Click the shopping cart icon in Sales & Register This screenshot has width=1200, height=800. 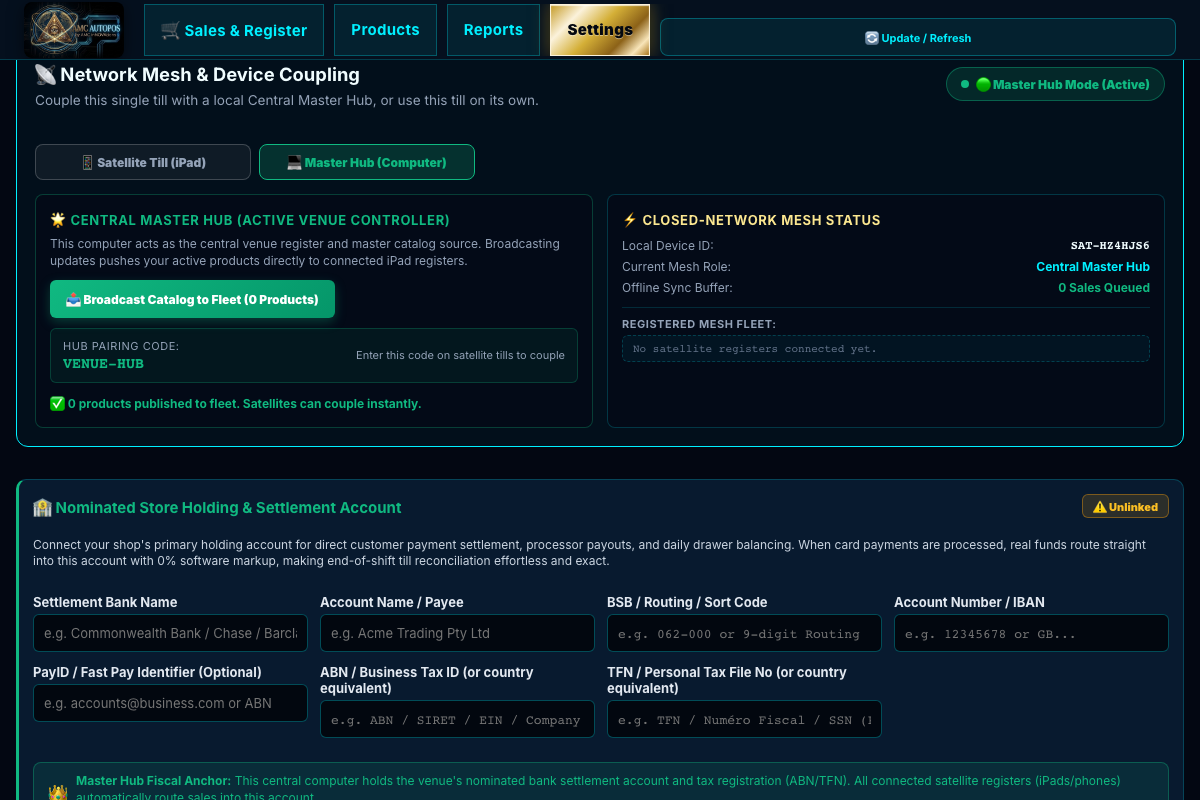(170, 30)
